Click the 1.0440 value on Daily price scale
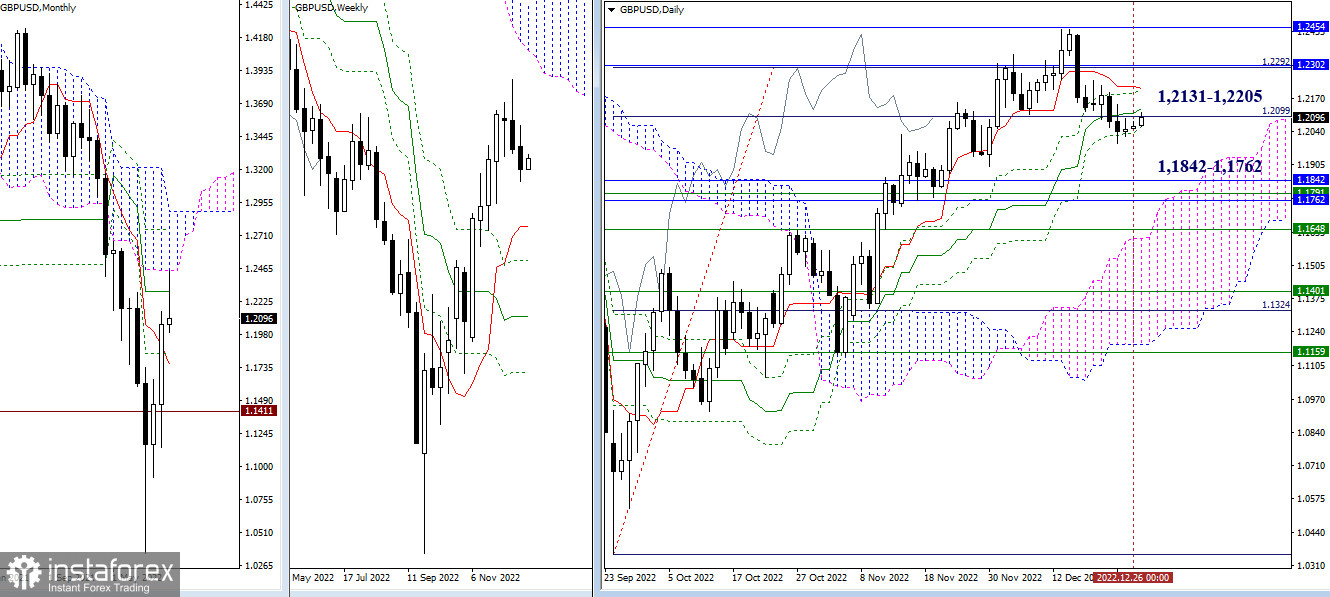 point(1310,532)
